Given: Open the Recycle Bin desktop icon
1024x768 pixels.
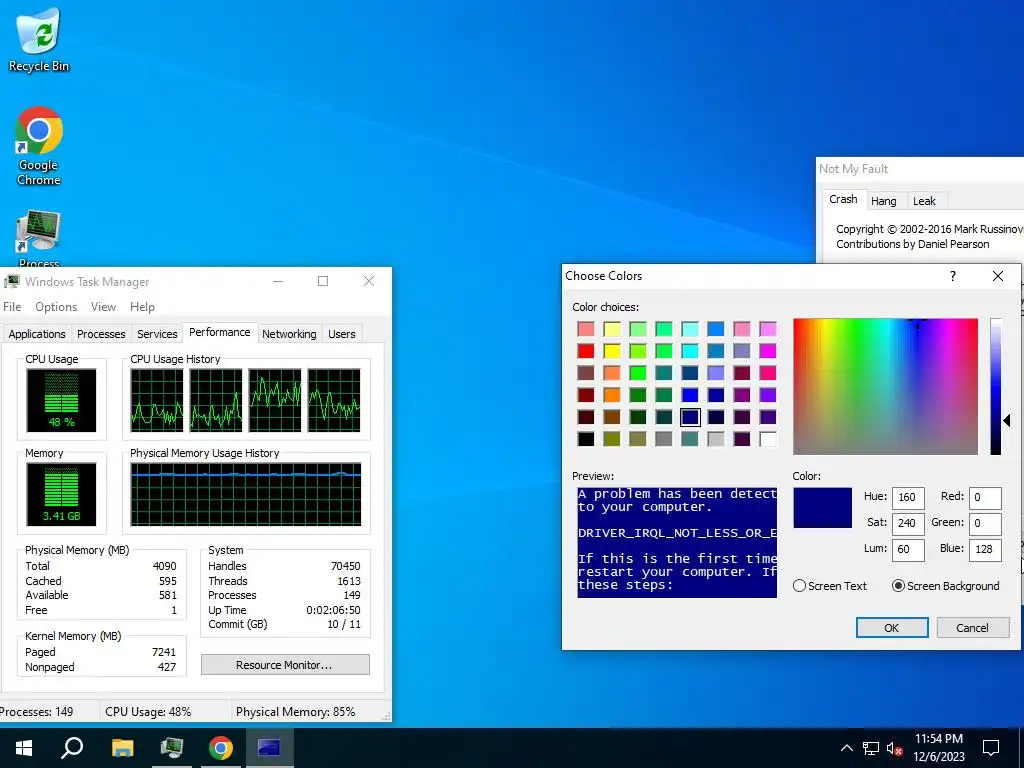Looking at the screenshot, I should [x=39, y=39].
